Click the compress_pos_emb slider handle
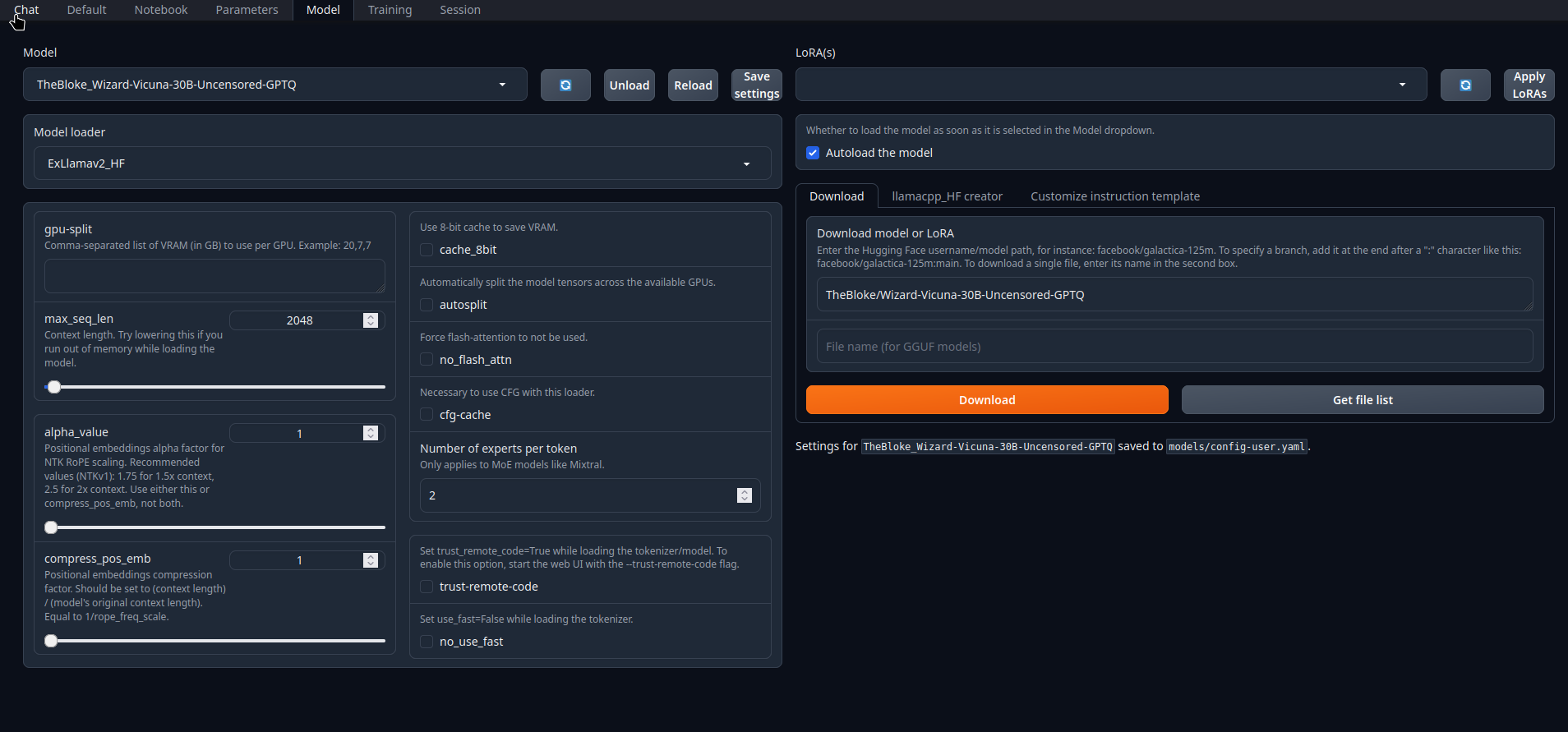The width and height of the screenshot is (1568, 732). pos(51,641)
